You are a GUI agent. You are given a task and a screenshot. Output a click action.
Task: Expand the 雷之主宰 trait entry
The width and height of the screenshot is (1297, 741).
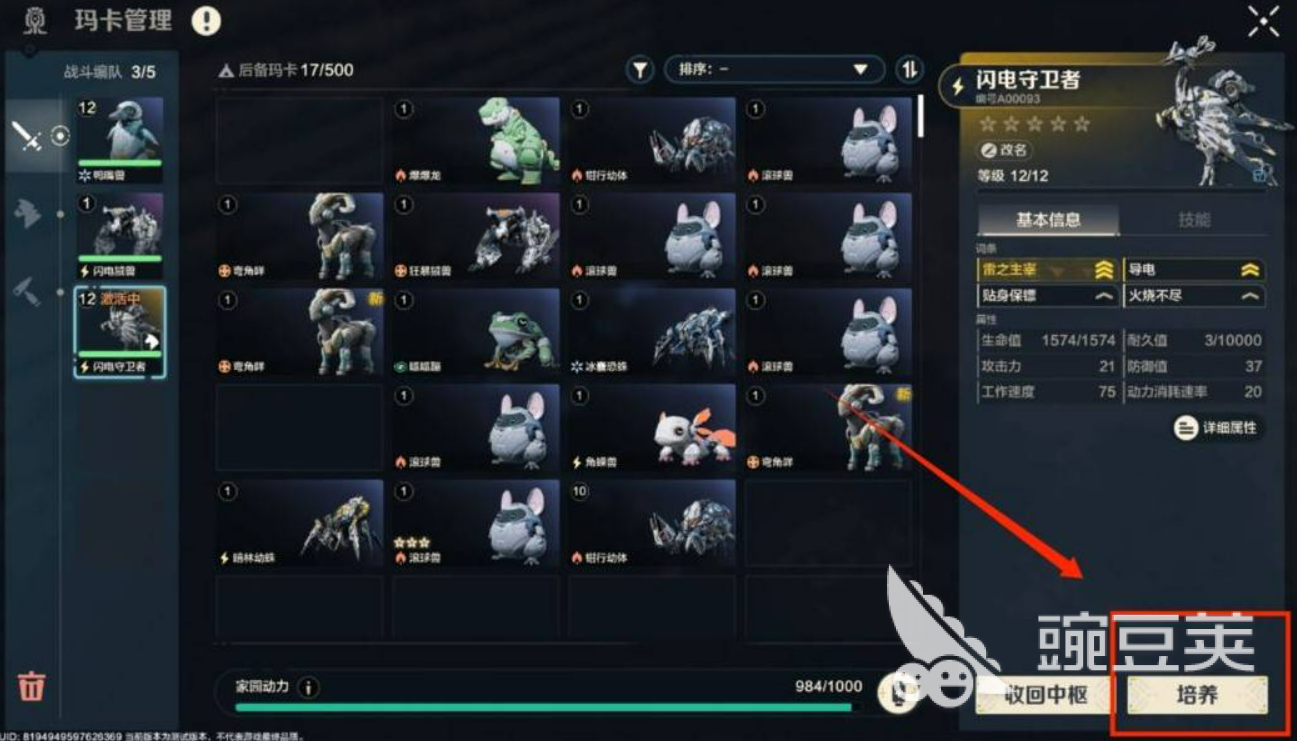[x=1047, y=270]
